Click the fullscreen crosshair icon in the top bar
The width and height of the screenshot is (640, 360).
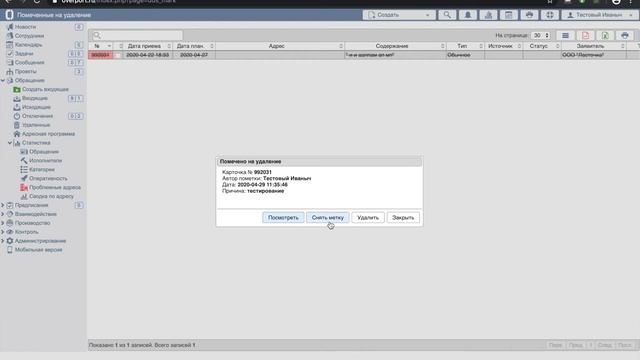[x=550, y=15]
